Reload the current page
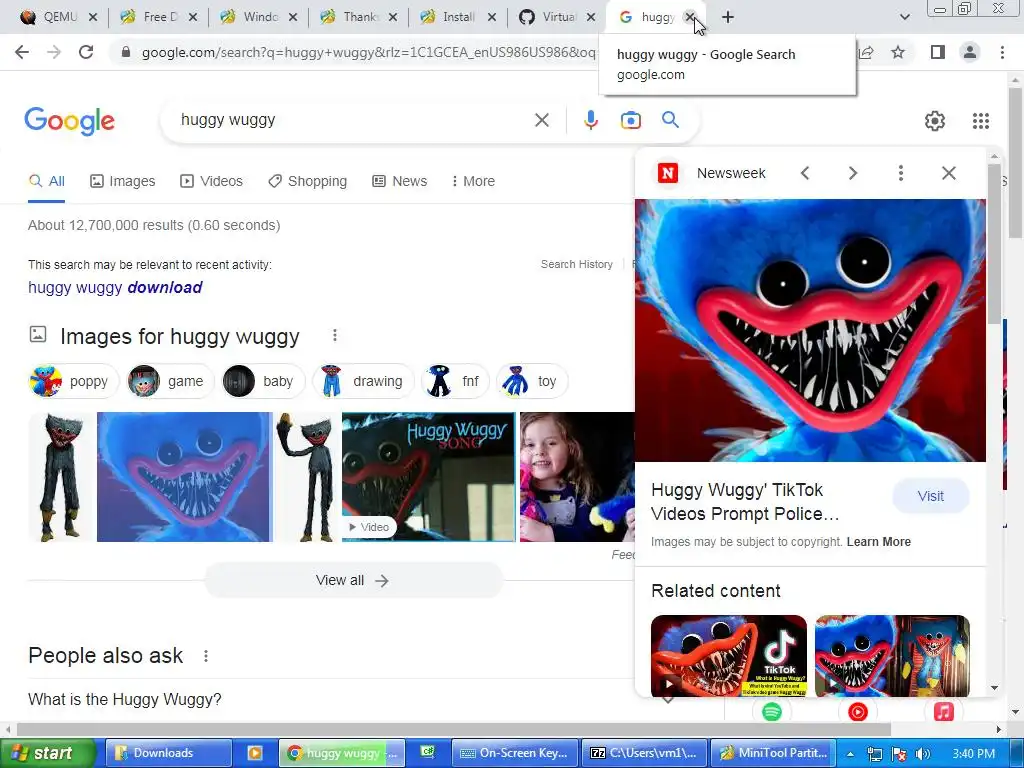The width and height of the screenshot is (1024, 768). (x=86, y=52)
